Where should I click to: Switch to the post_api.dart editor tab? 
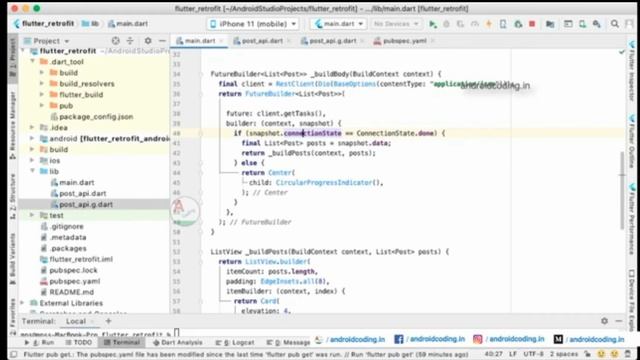tap(261, 41)
